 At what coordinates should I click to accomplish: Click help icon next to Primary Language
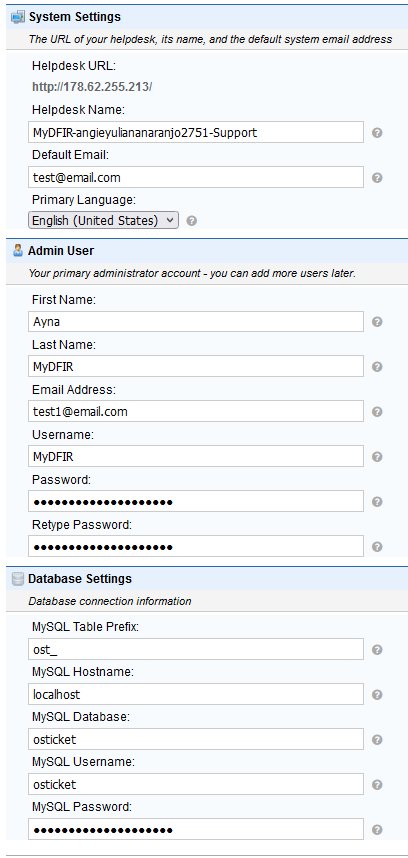191,221
